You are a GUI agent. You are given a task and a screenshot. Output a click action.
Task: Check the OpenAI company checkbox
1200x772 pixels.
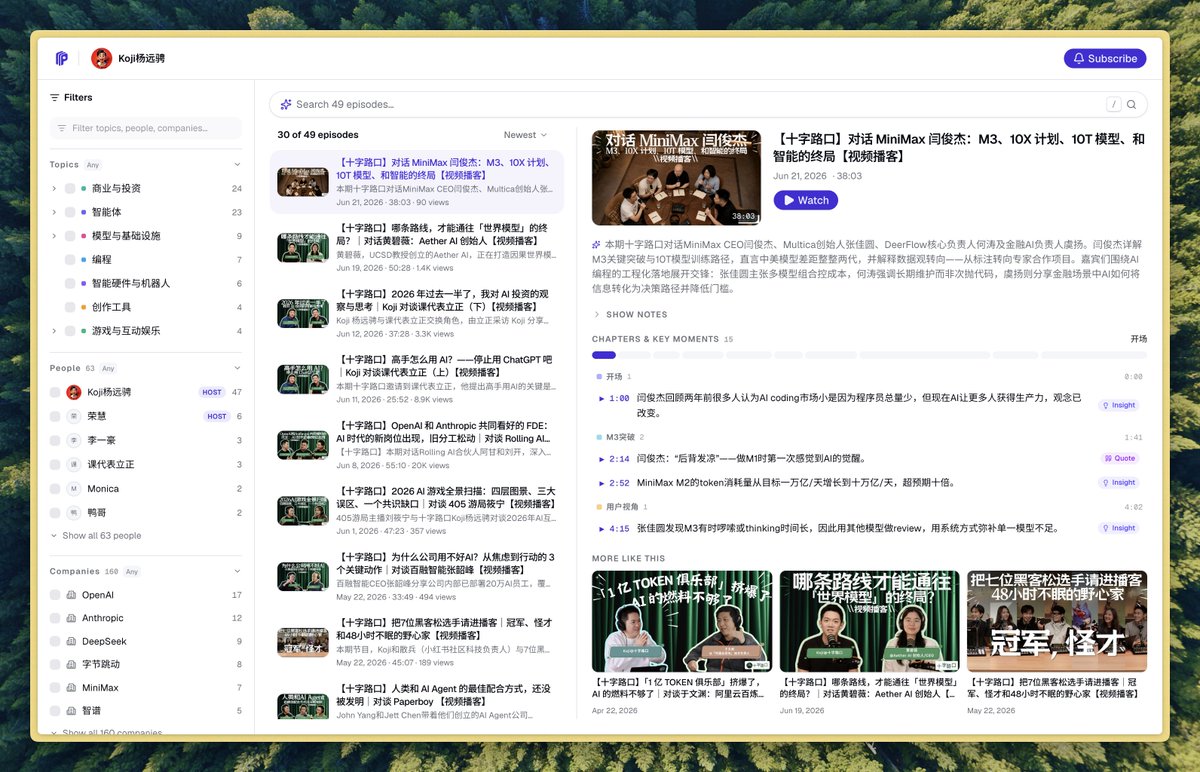(x=55, y=595)
